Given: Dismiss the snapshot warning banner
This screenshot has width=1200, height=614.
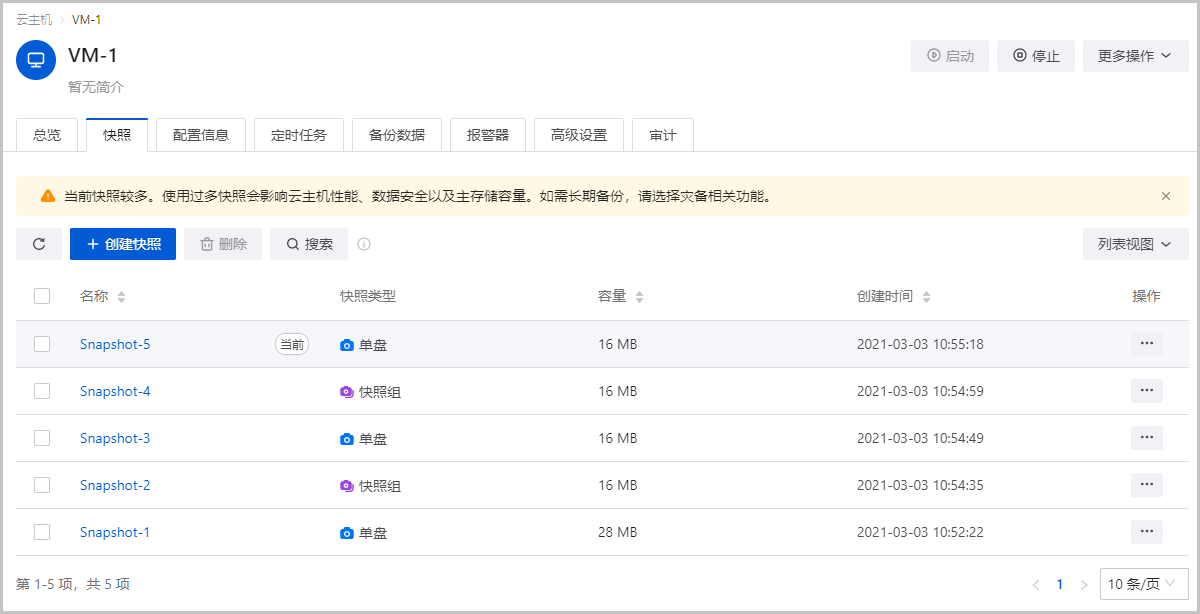Looking at the screenshot, I should click(x=1166, y=196).
